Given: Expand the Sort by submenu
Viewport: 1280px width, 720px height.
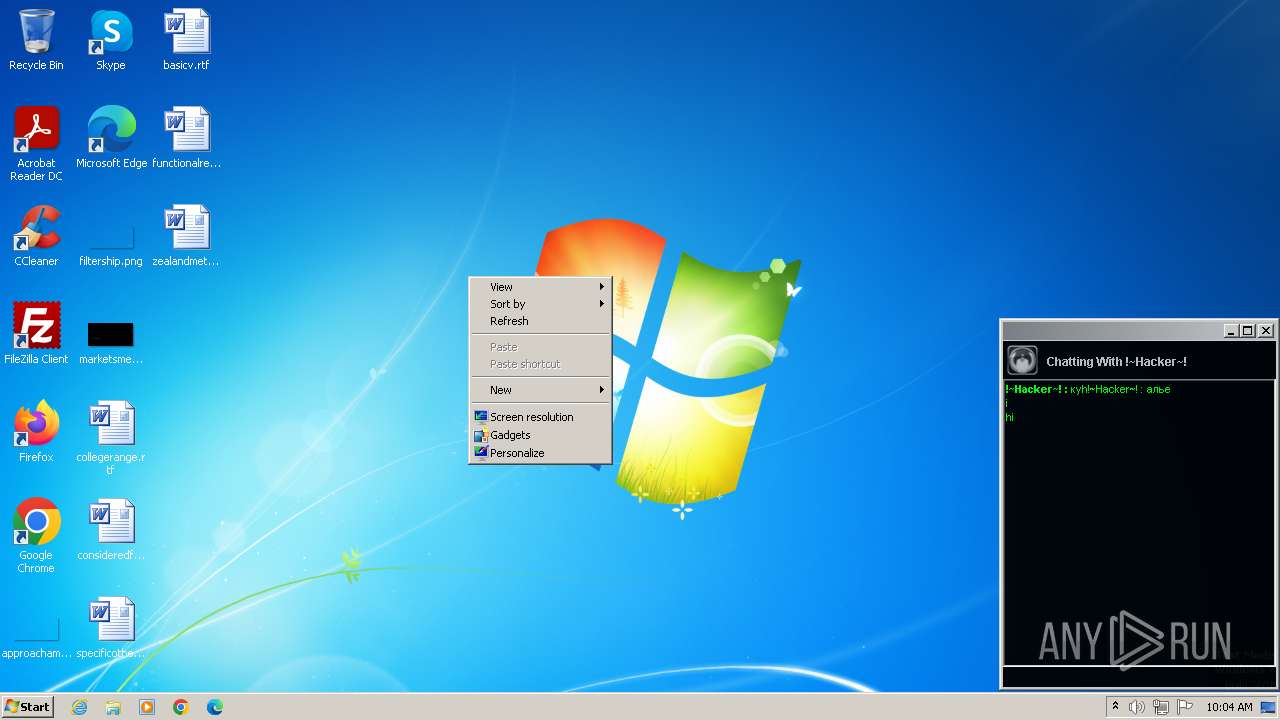Looking at the screenshot, I should (x=540, y=304).
